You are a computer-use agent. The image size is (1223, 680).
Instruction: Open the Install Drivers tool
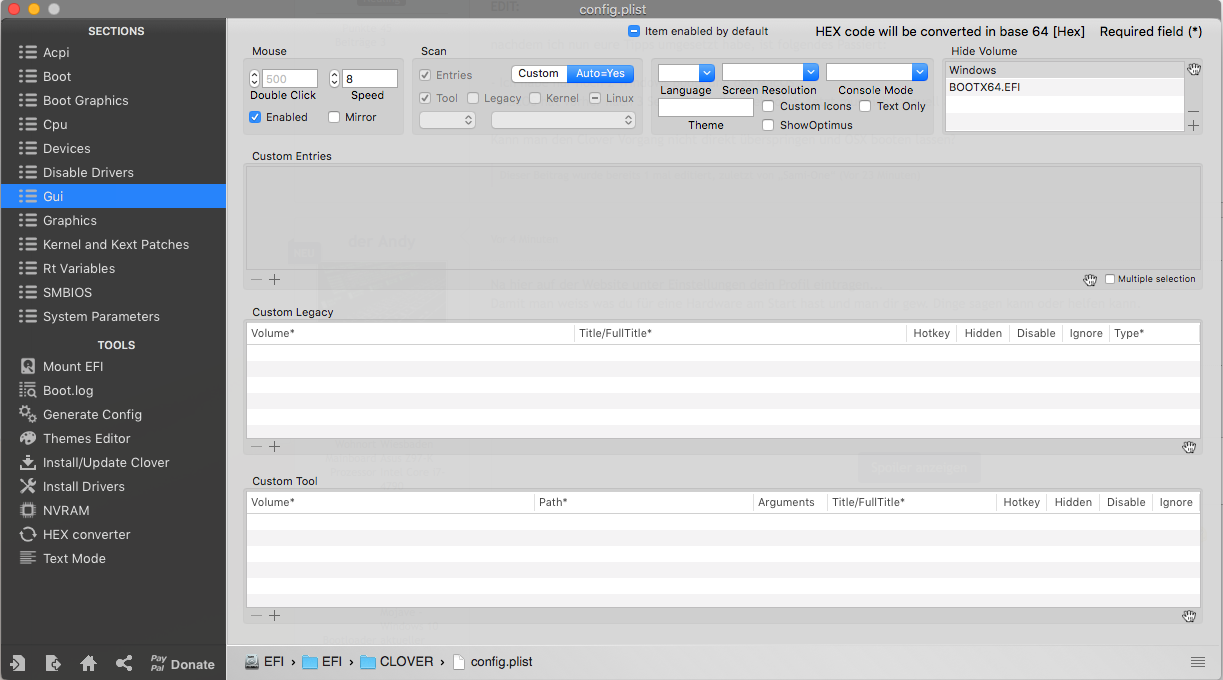[x=83, y=486]
